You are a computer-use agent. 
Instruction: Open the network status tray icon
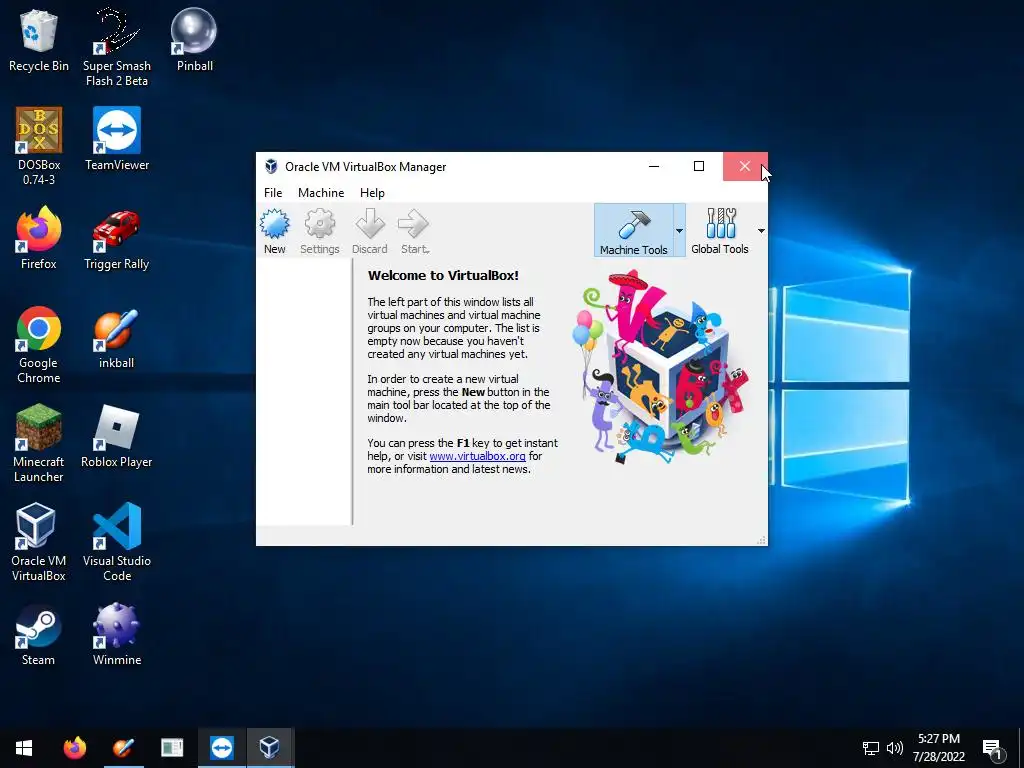(871, 748)
